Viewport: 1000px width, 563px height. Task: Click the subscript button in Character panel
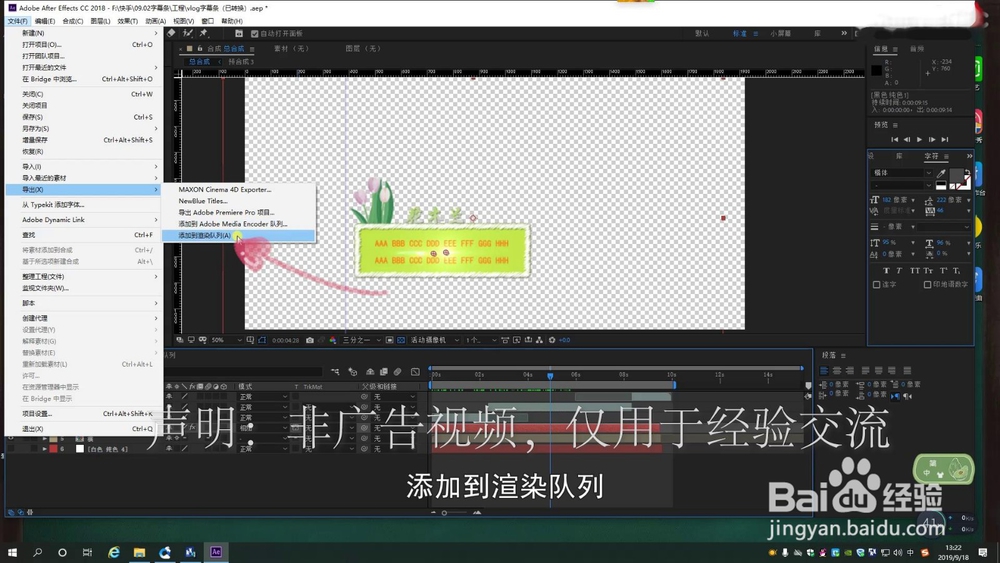[x=957, y=271]
